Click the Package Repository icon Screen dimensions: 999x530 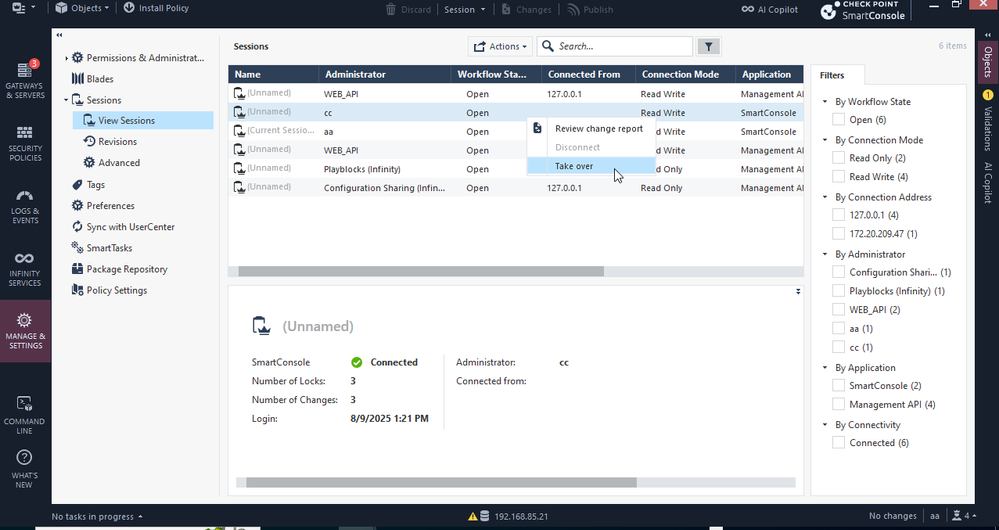(x=78, y=269)
